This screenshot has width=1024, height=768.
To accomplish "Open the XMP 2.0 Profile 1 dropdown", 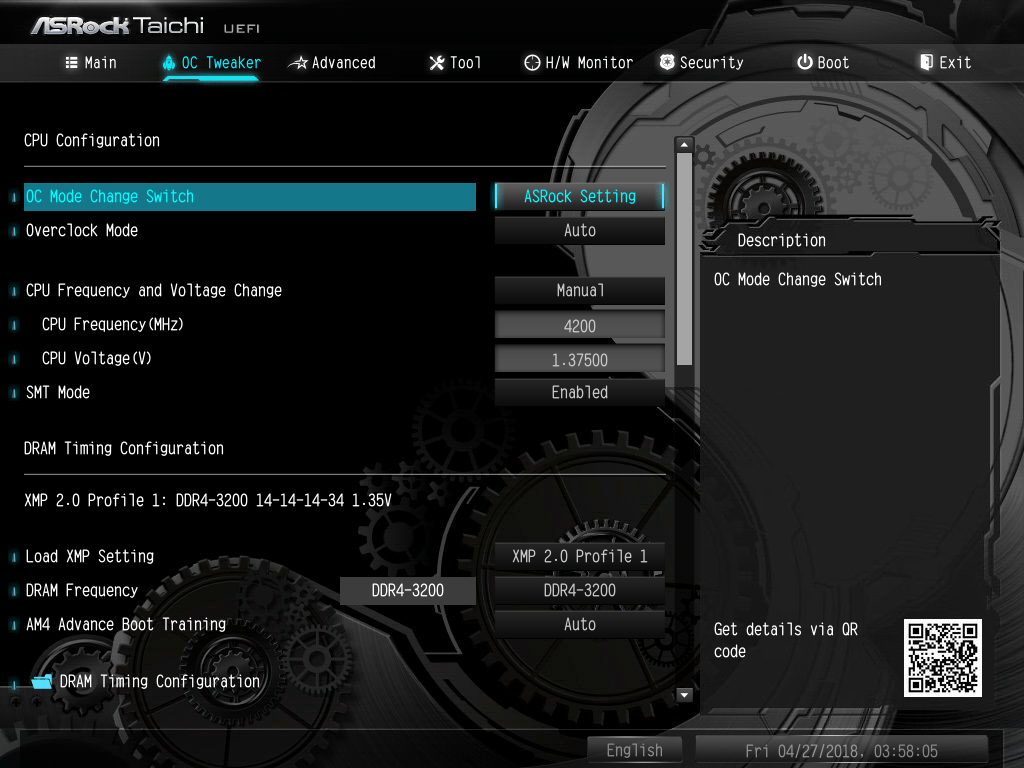I will click(580, 556).
